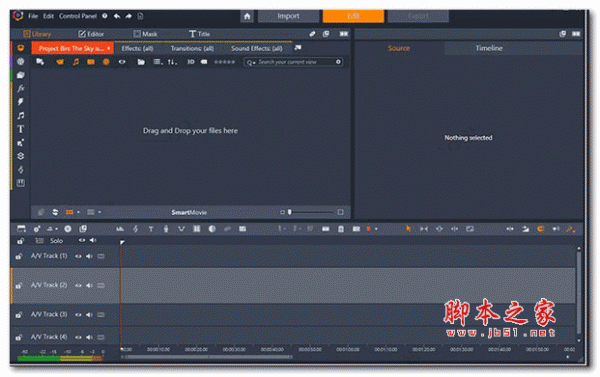Open the Project Bins icon in the library sidebar

(21, 48)
